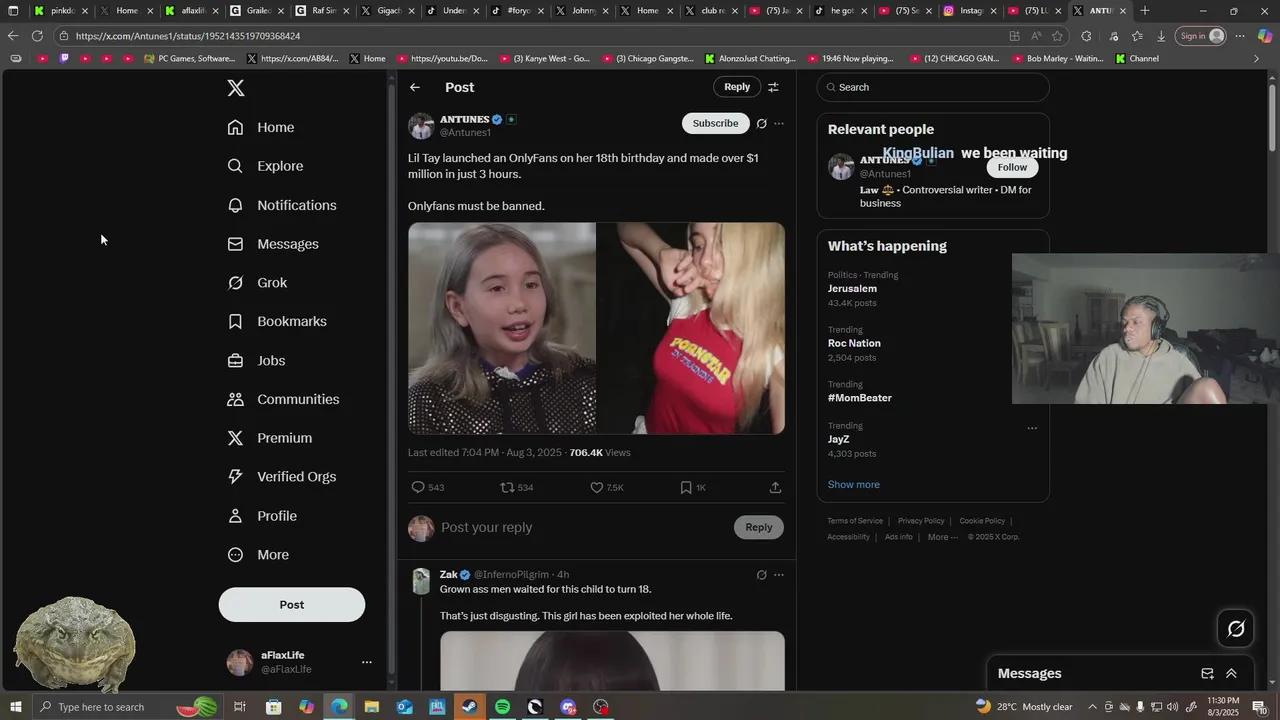This screenshot has width=1280, height=720.
Task: Open Notifications in the sidebar
Action: tap(281, 205)
